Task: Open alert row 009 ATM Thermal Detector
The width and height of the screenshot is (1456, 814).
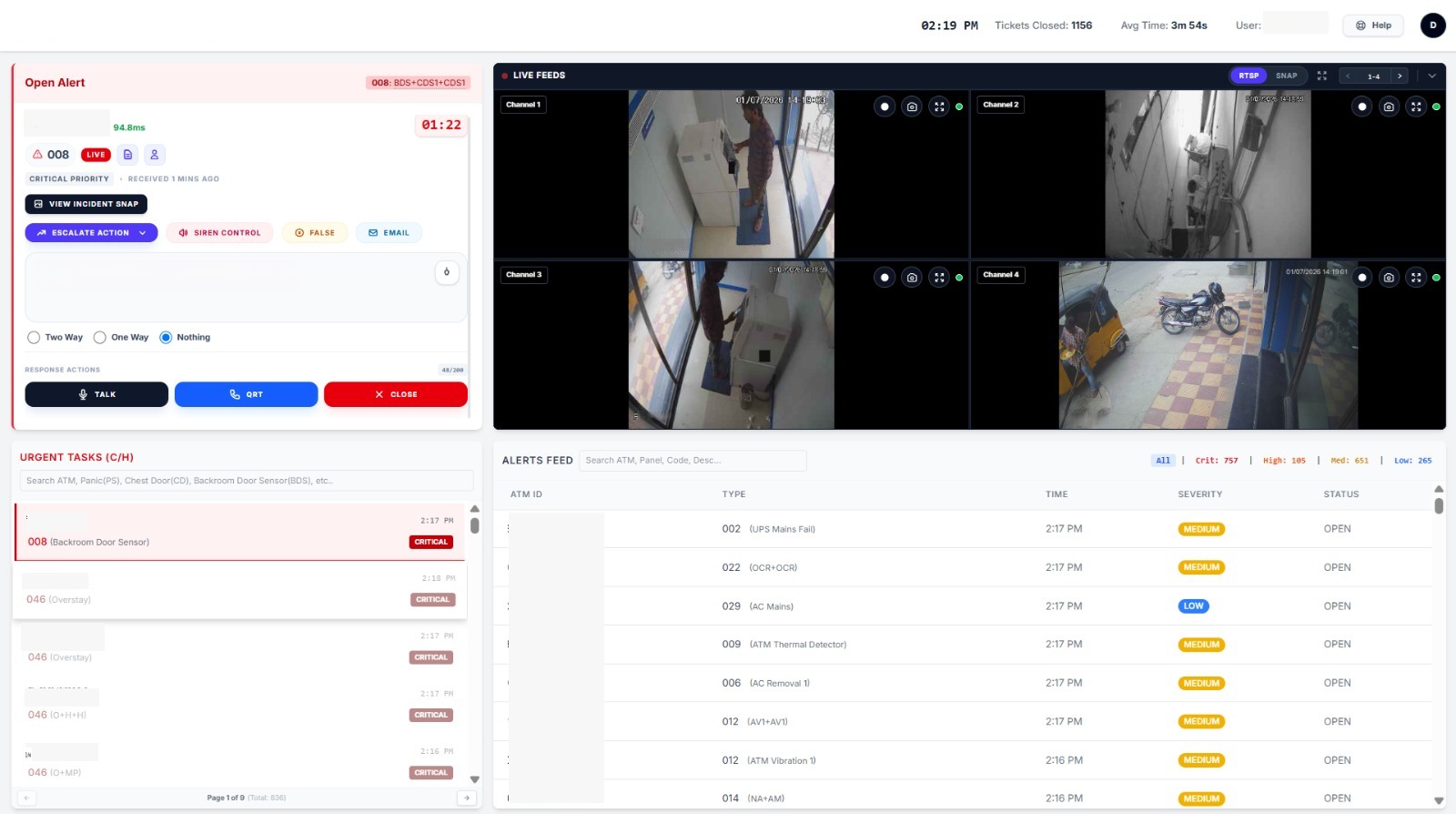Action: (963, 645)
